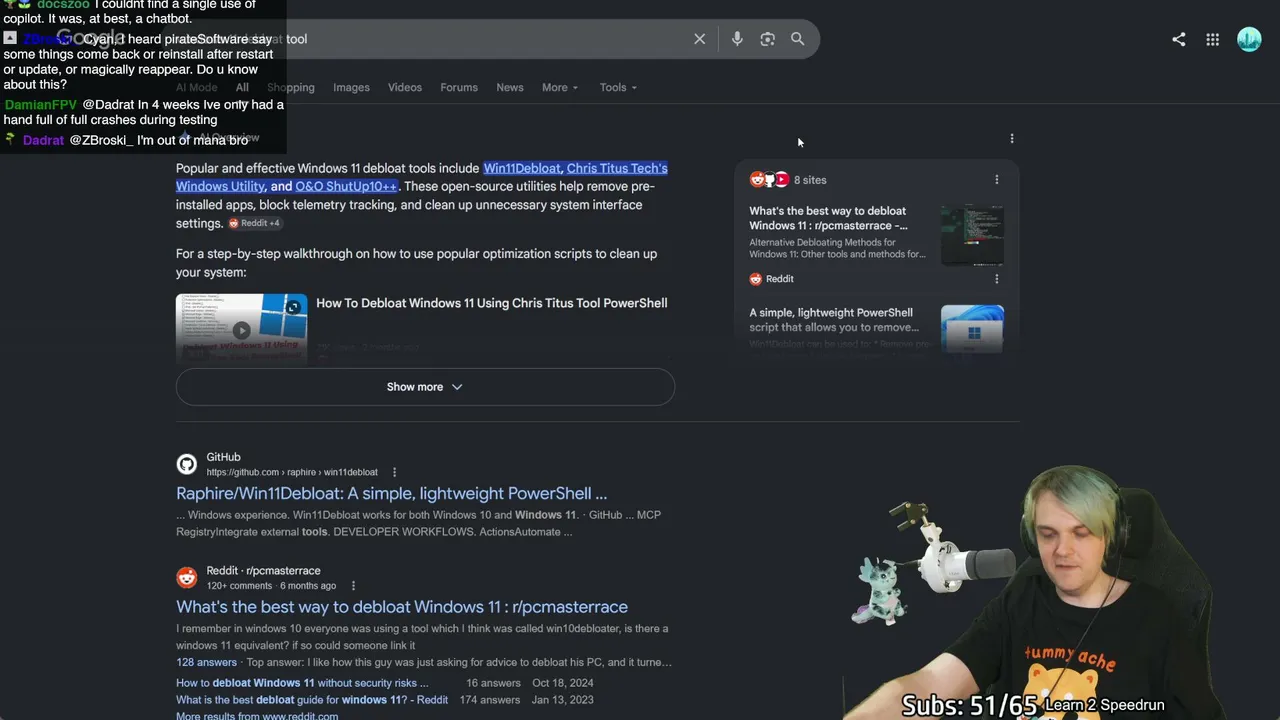Click the 'Reddit +4' source chip
1280x720 pixels.
click(x=254, y=223)
